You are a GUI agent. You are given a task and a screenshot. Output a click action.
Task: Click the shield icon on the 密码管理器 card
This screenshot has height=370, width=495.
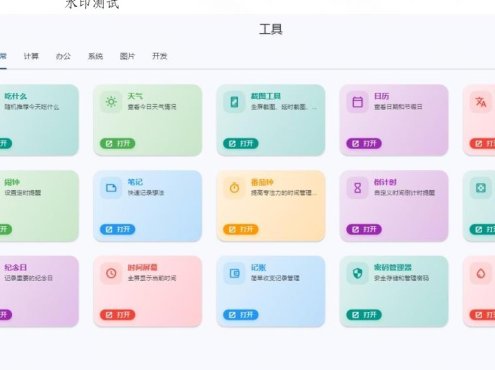point(358,273)
